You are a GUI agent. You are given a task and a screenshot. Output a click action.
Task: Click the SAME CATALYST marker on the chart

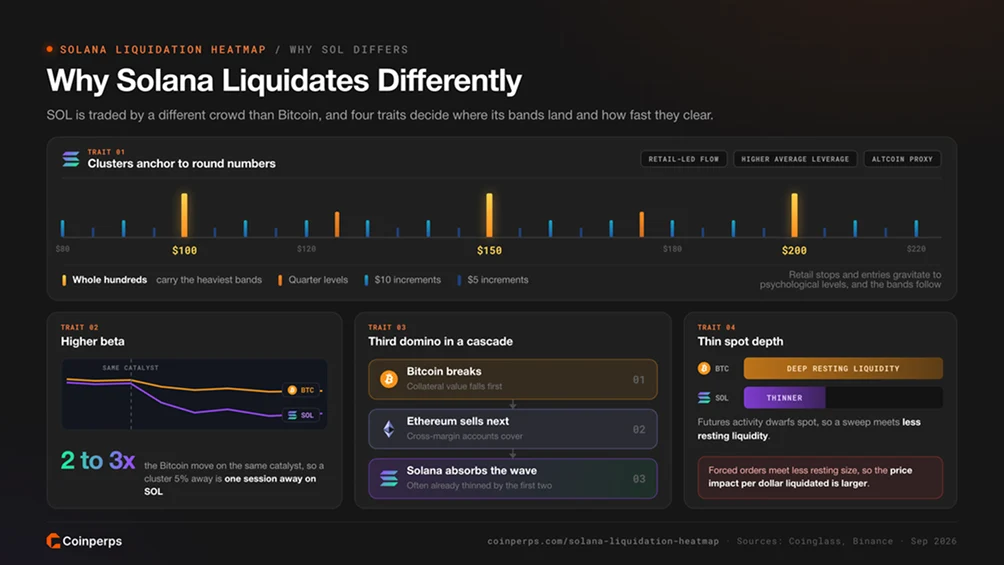pyautogui.click(x=131, y=368)
